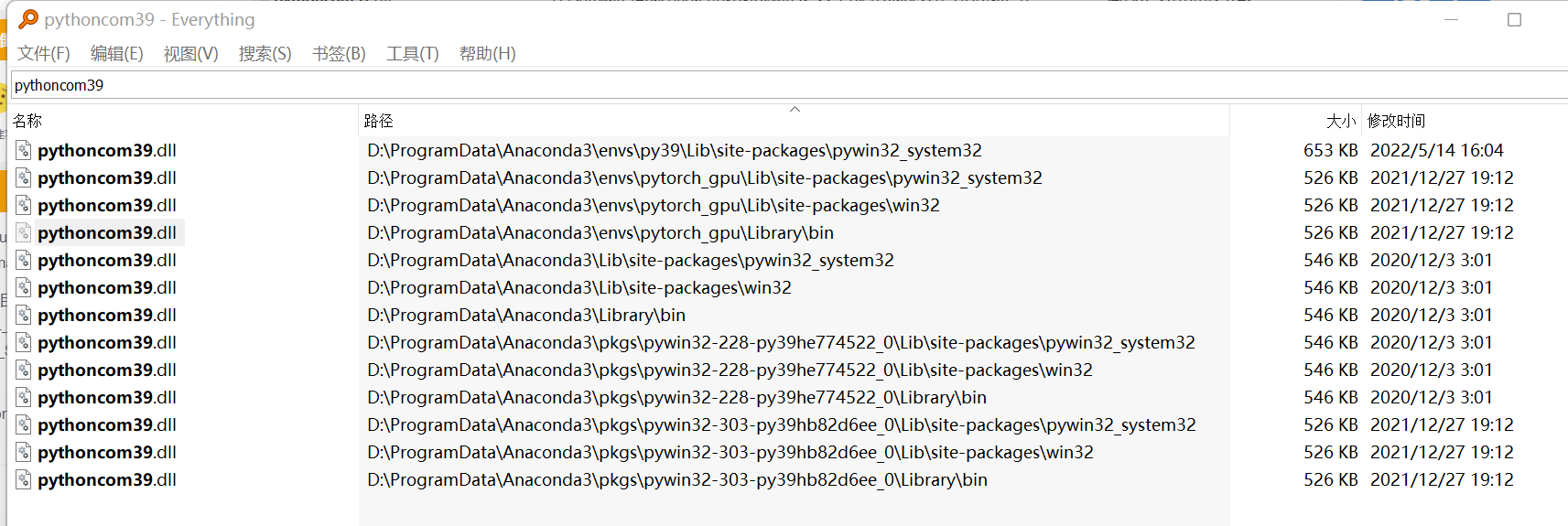The width and height of the screenshot is (1568, 526).
Task: Click path D:\ProgramData\Anaconda3\Lib\site-packages\win32
Action: [579, 287]
